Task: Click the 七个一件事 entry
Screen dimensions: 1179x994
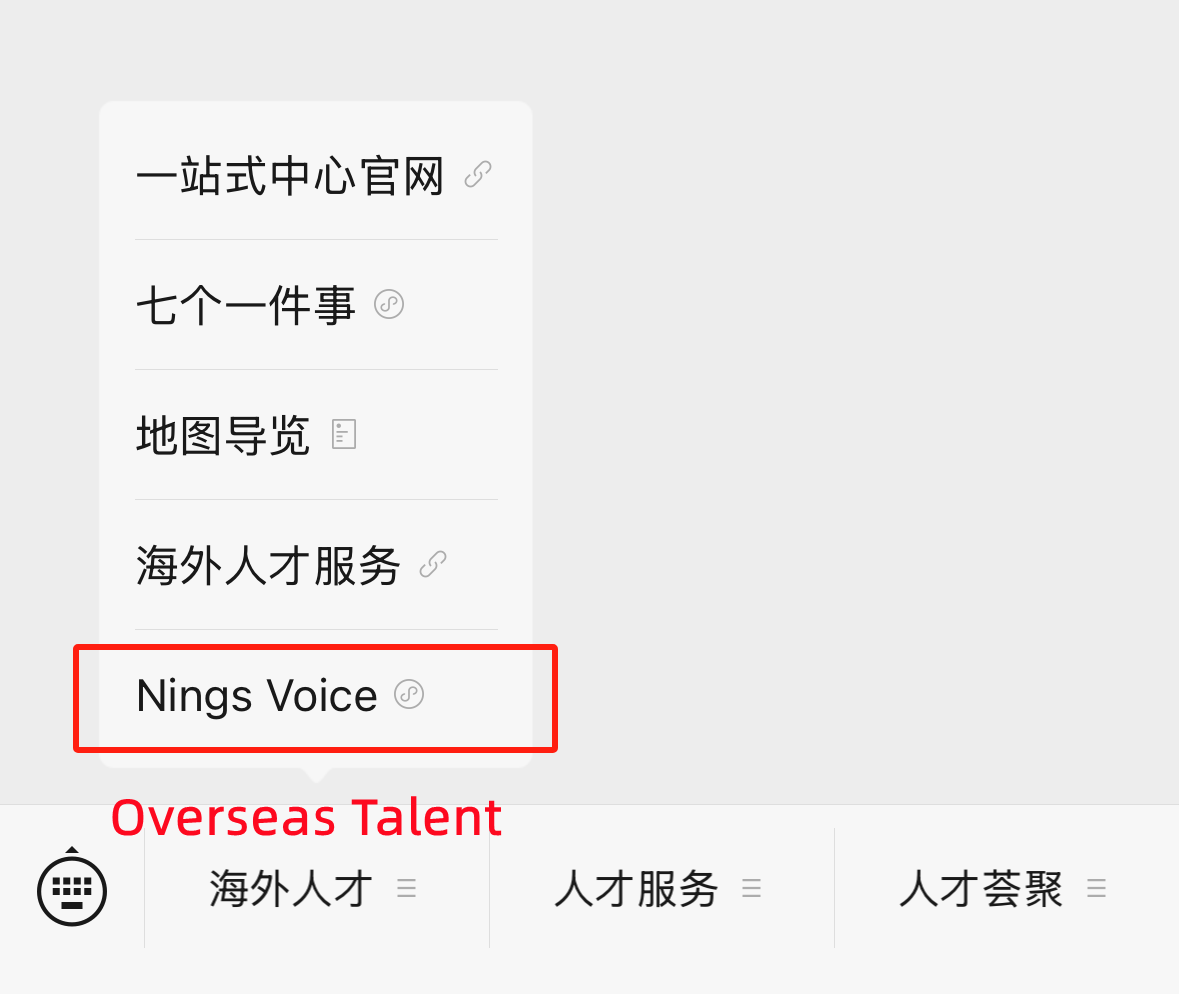Action: 245,305
